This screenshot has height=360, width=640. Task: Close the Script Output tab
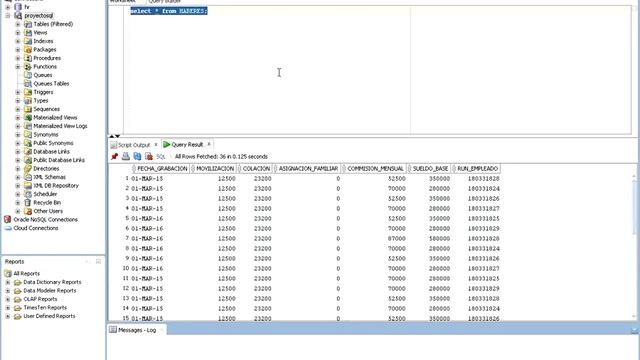pyautogui.click(x=156, y=144)
